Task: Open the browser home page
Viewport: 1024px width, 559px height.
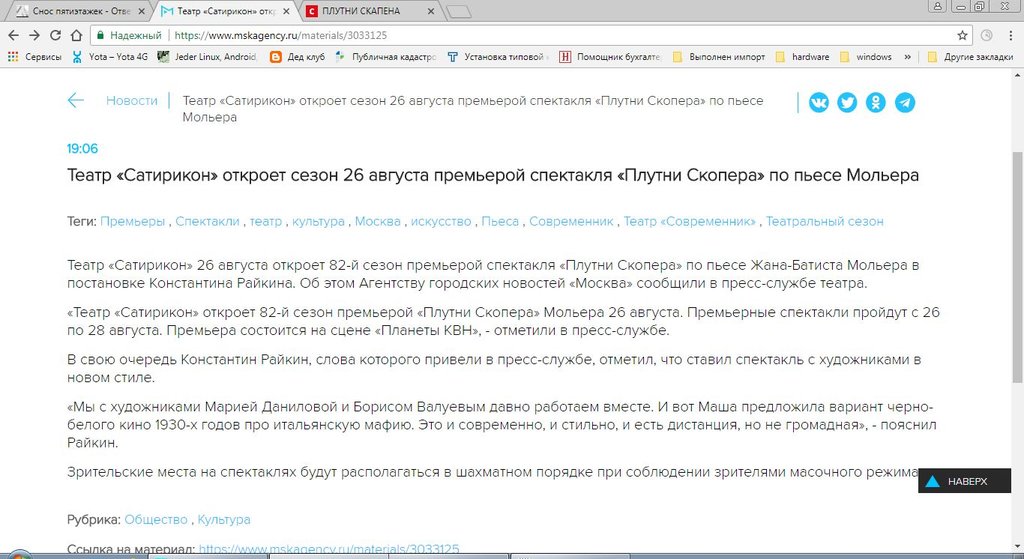Action: [x=76, y=35]
